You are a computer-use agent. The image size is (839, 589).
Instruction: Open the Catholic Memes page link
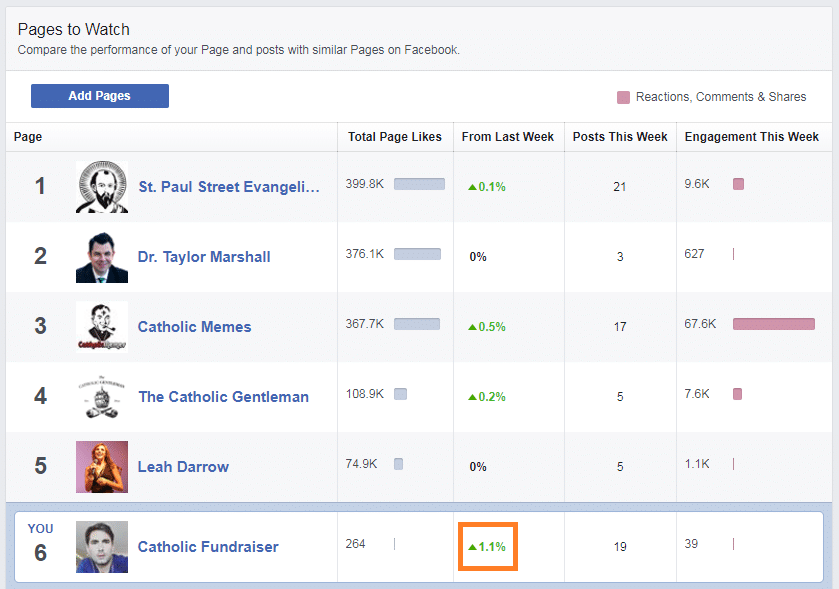point(194,327)
